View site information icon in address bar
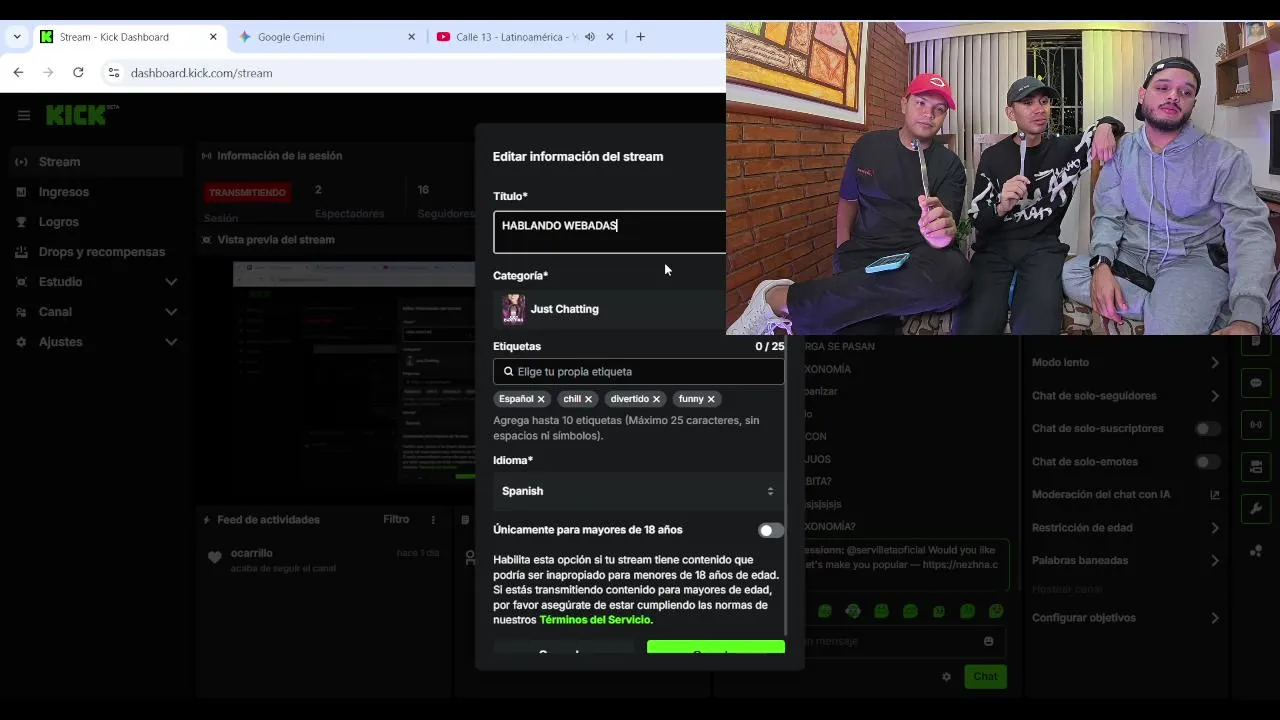 tap(114, 73)
